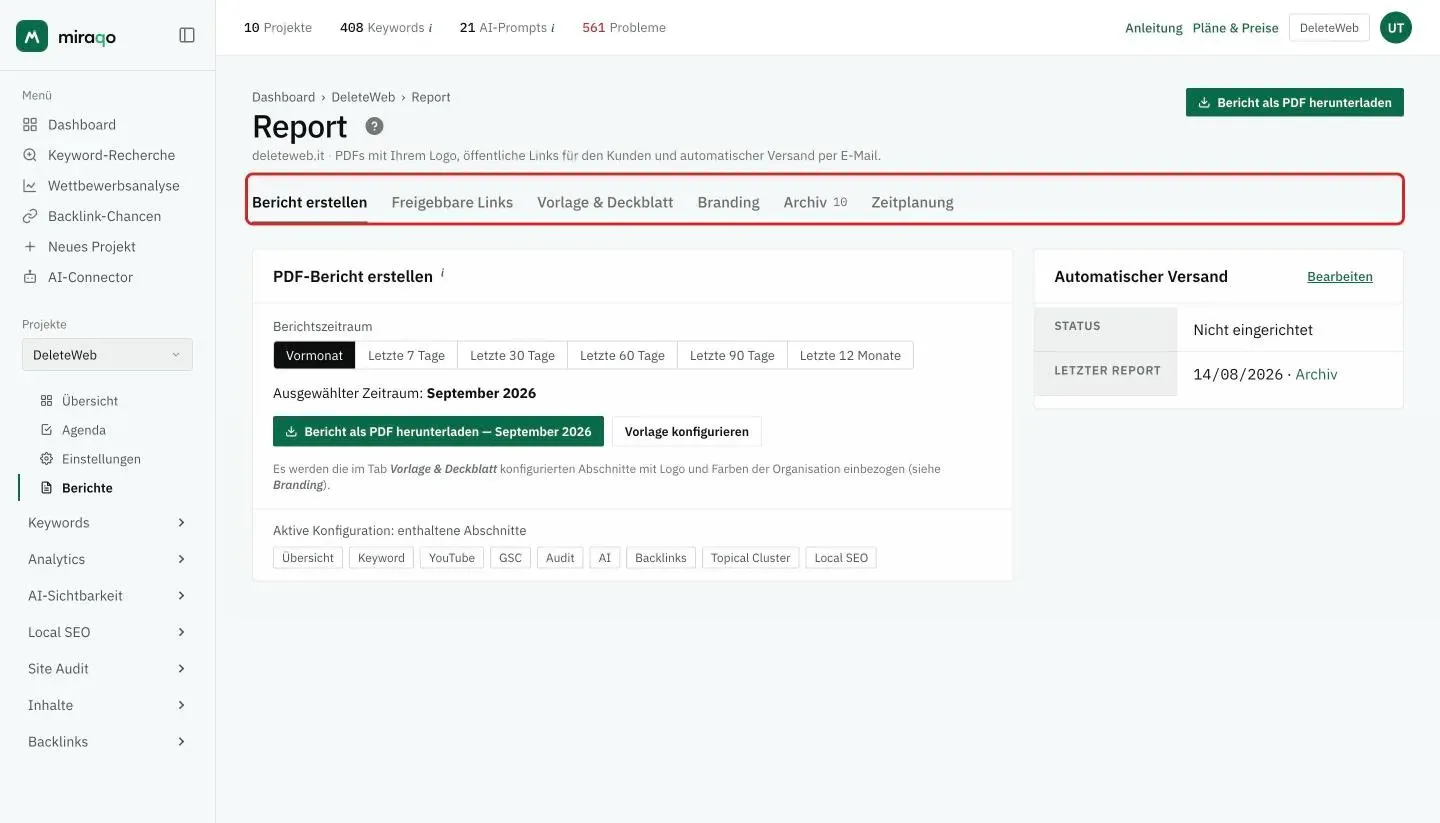Expand the Keywords sidebar section
The height and width of the screenshot is (823, 1440).
tap(107, 523)
